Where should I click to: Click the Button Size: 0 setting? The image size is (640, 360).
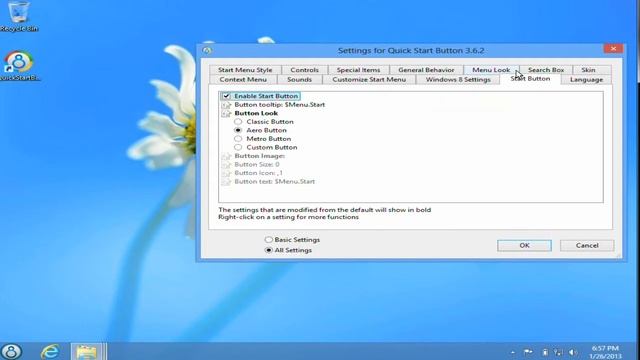tap(257, 165)
